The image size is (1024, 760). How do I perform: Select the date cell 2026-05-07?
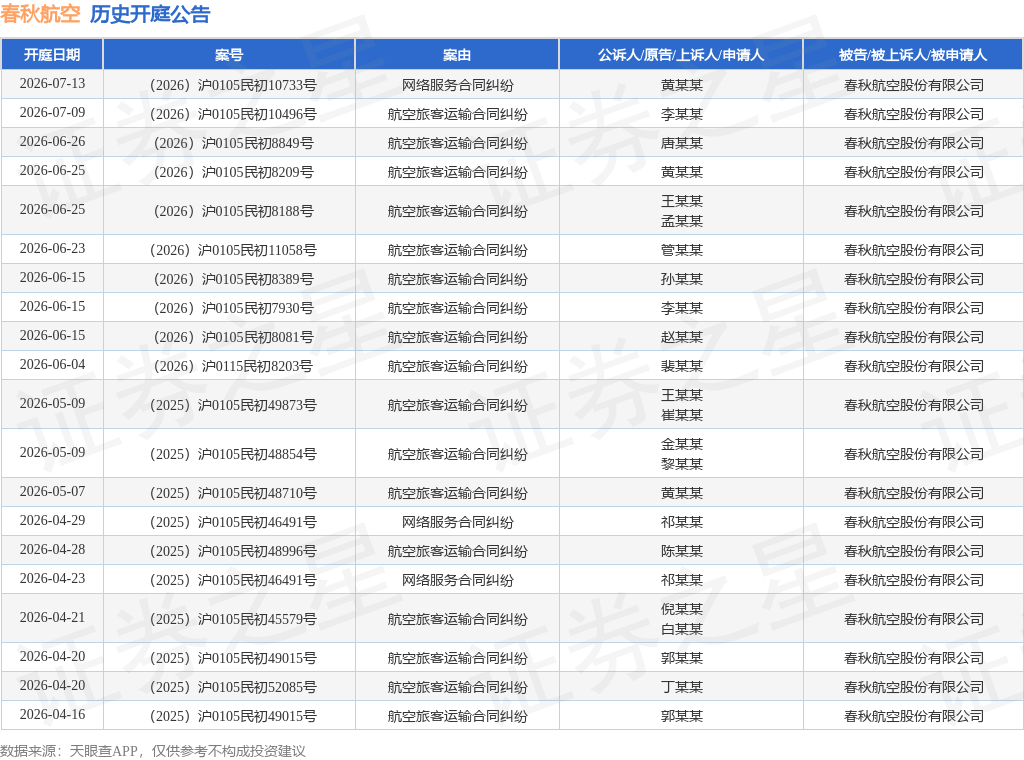52,492
